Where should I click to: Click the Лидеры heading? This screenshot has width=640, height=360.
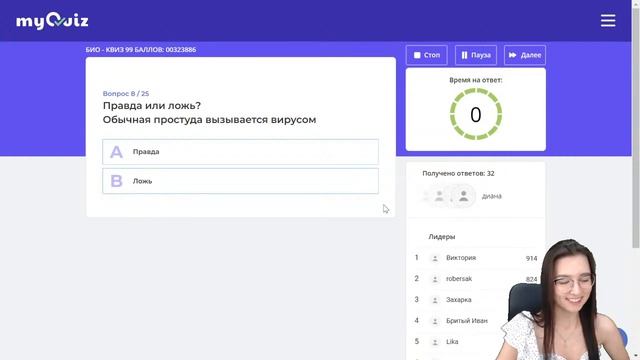(442, 237)
